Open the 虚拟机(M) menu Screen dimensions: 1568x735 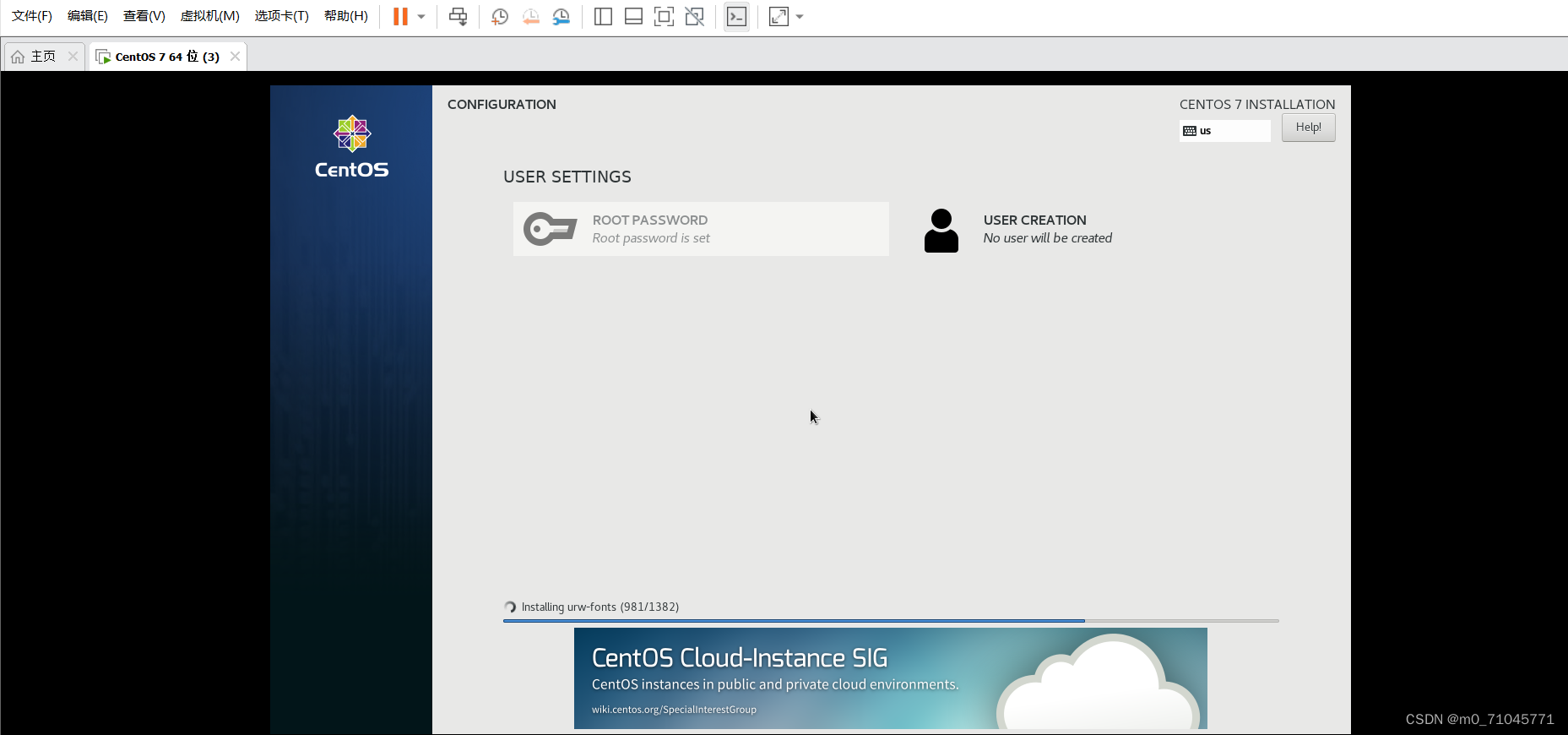click(210, 16)
